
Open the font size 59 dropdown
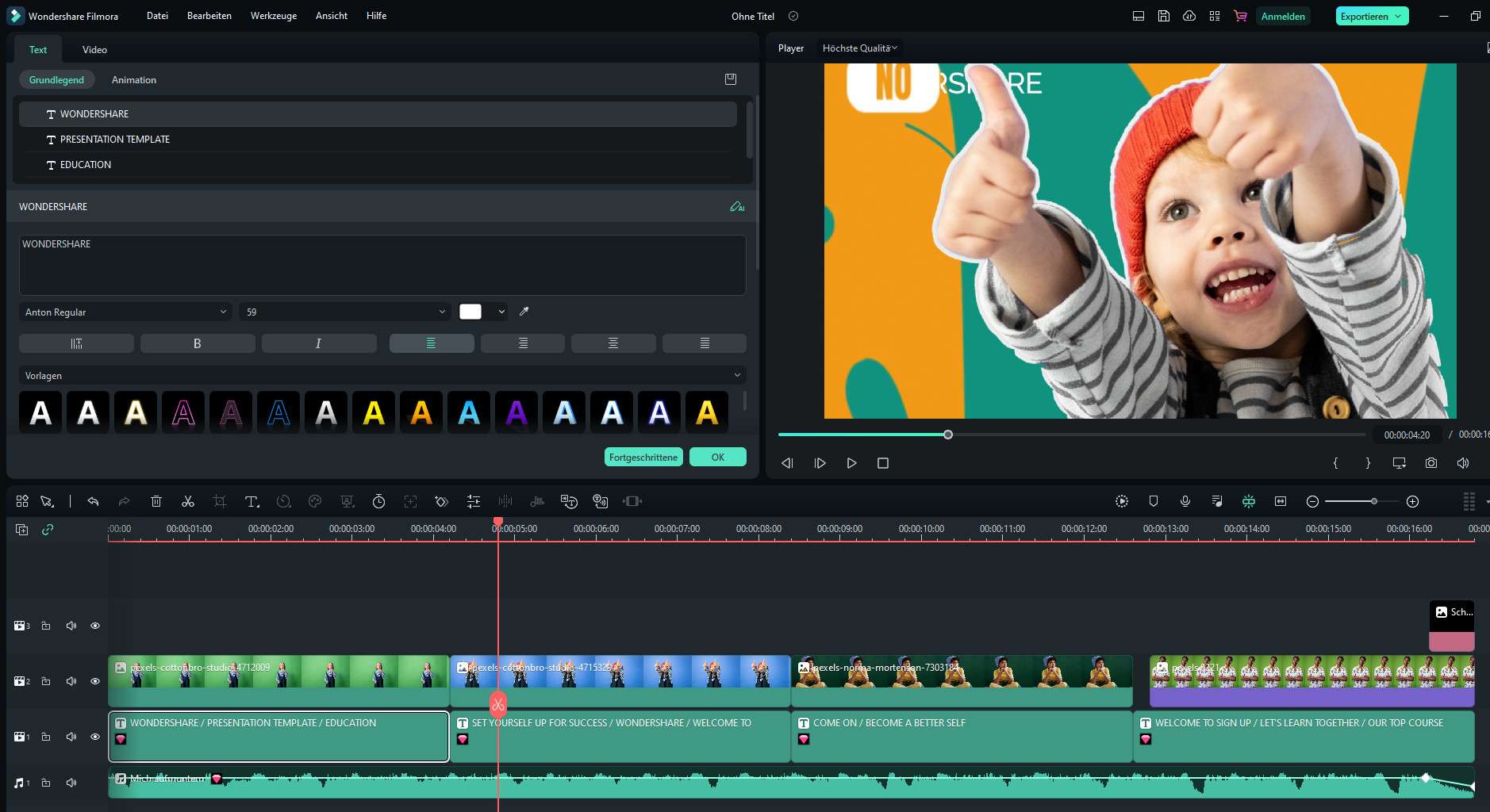point(344,312)
